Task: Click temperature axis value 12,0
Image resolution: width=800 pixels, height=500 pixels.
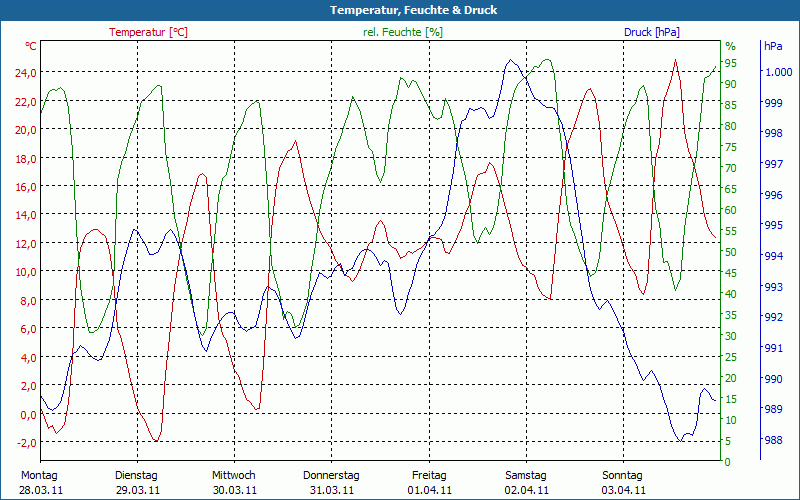Action: (26, 243)
